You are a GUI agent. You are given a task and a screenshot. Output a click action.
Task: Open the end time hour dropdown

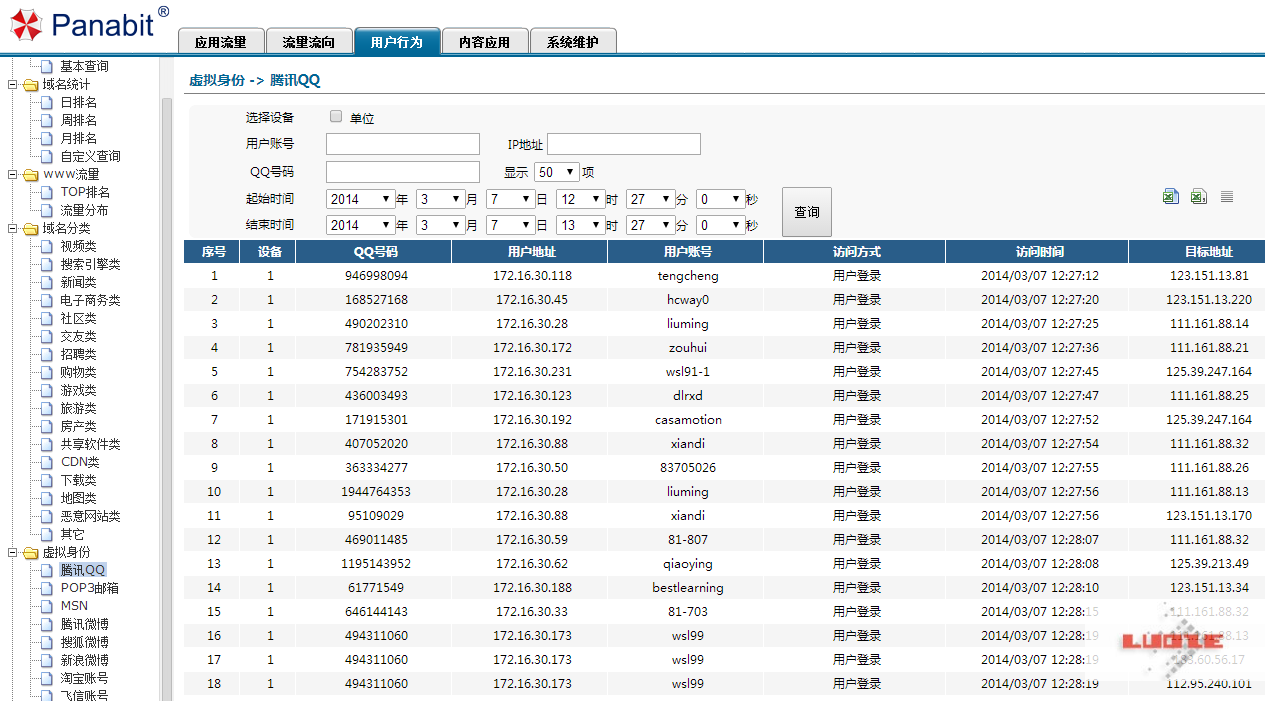(580, 225)
